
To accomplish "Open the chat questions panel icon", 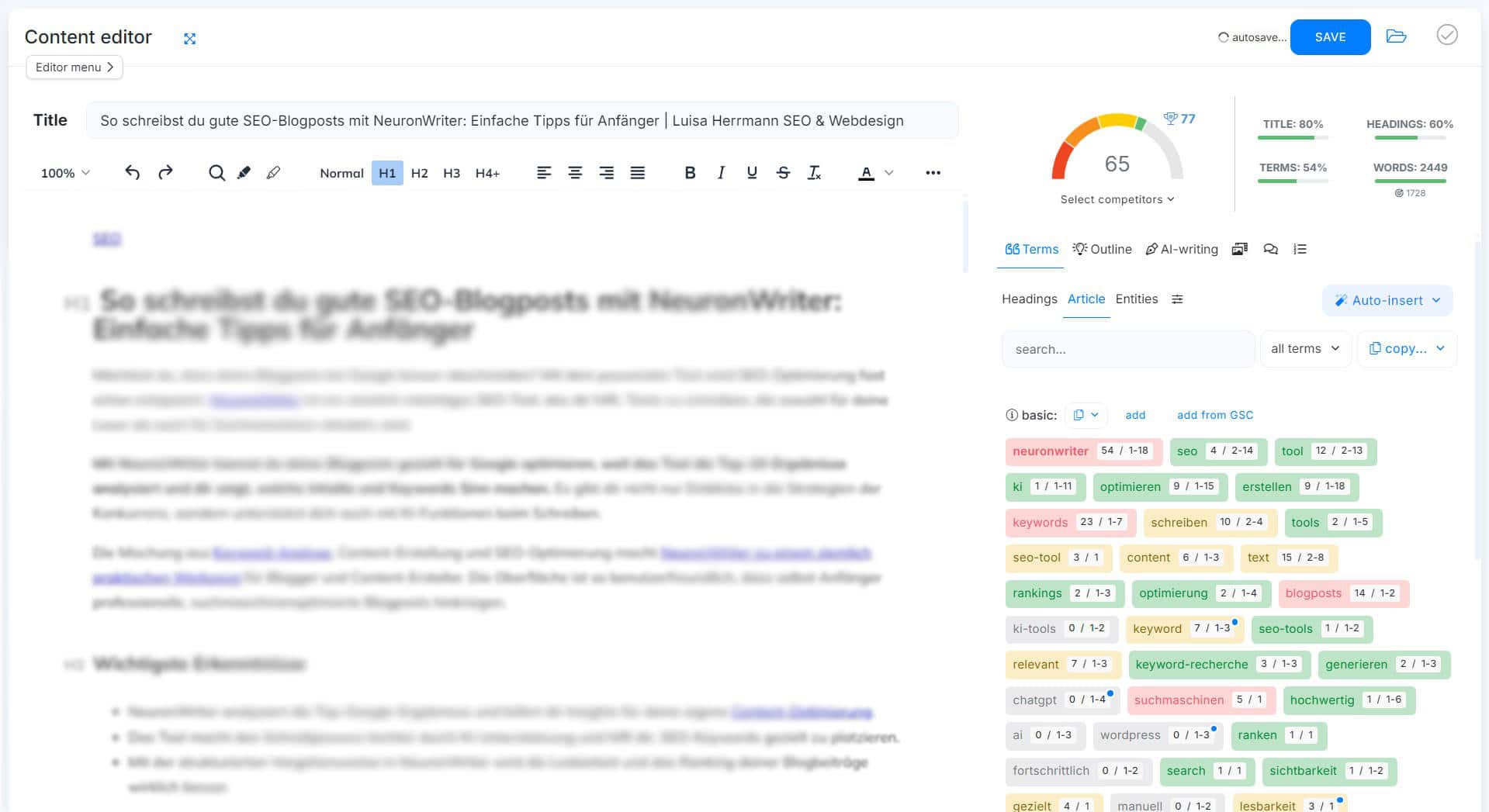I will point(1270,249).
